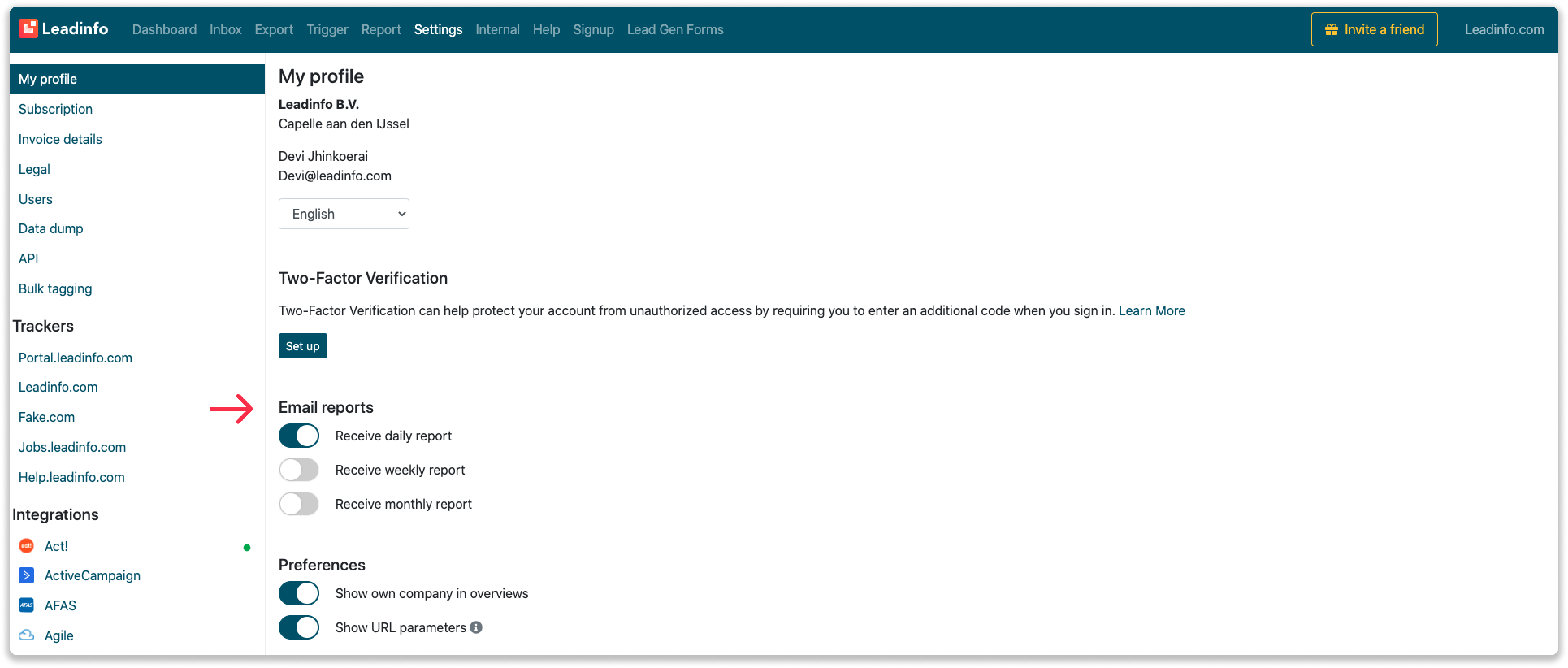Go to Inbox in the top navigation
This screenshot has height=668, width=1568.
226,29
